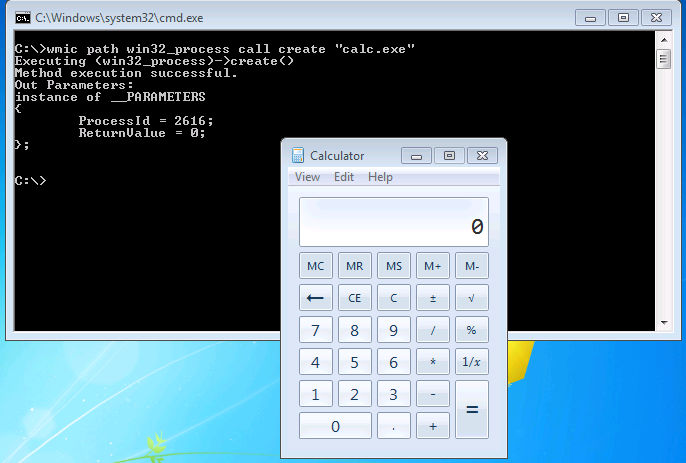This screenshot has height=463, width=686.
Task: Click the digit 1 key
Action: point(315,393)
